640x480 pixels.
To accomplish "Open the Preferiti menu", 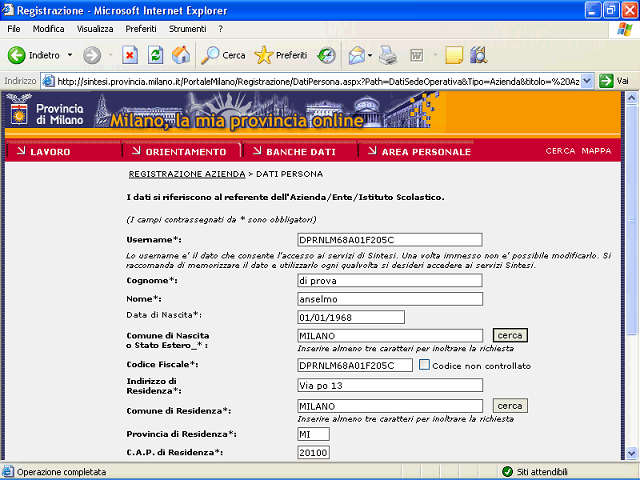I will pos(141,29).
